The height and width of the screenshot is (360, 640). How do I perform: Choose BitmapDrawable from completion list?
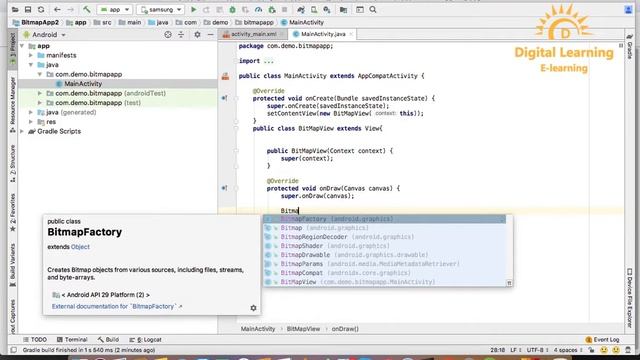[384, 255]
